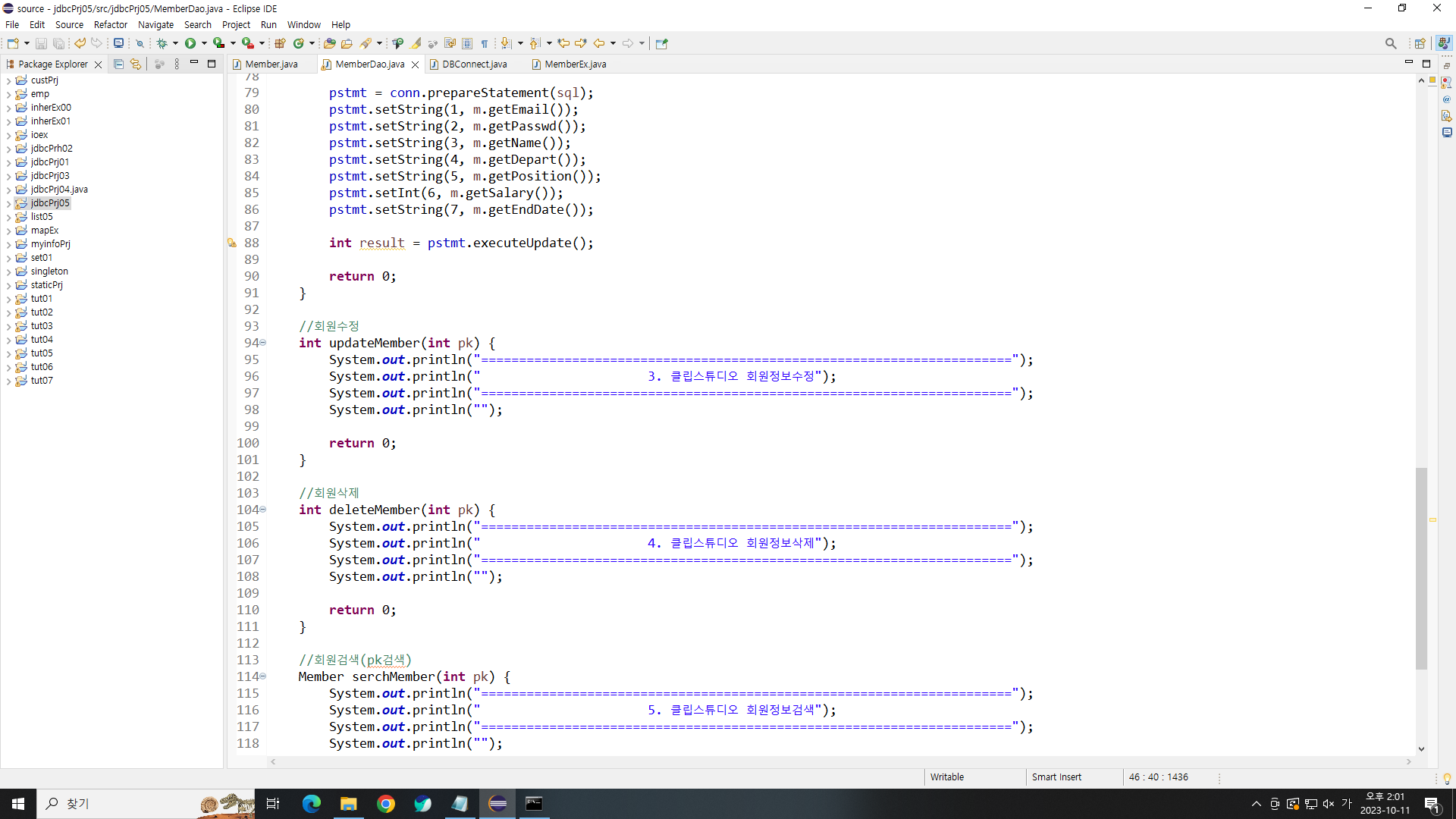Collapse the updateMember method fold marker

[x=263, y=343]
